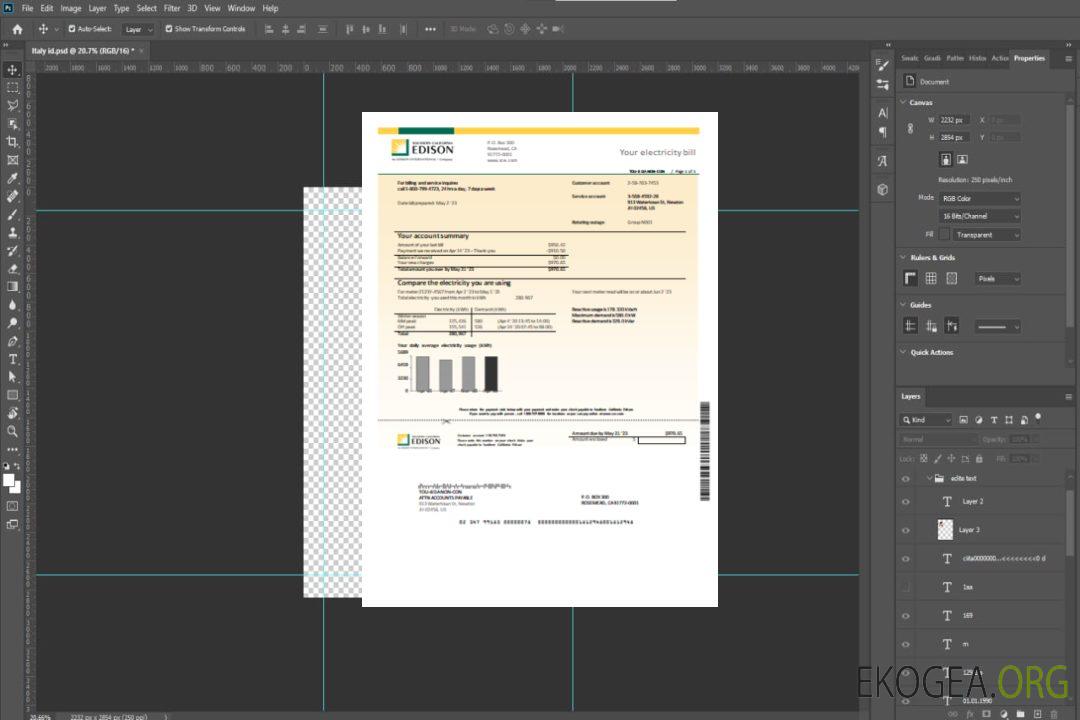Hide the 'cita0000000' text layer

(906, 559)
